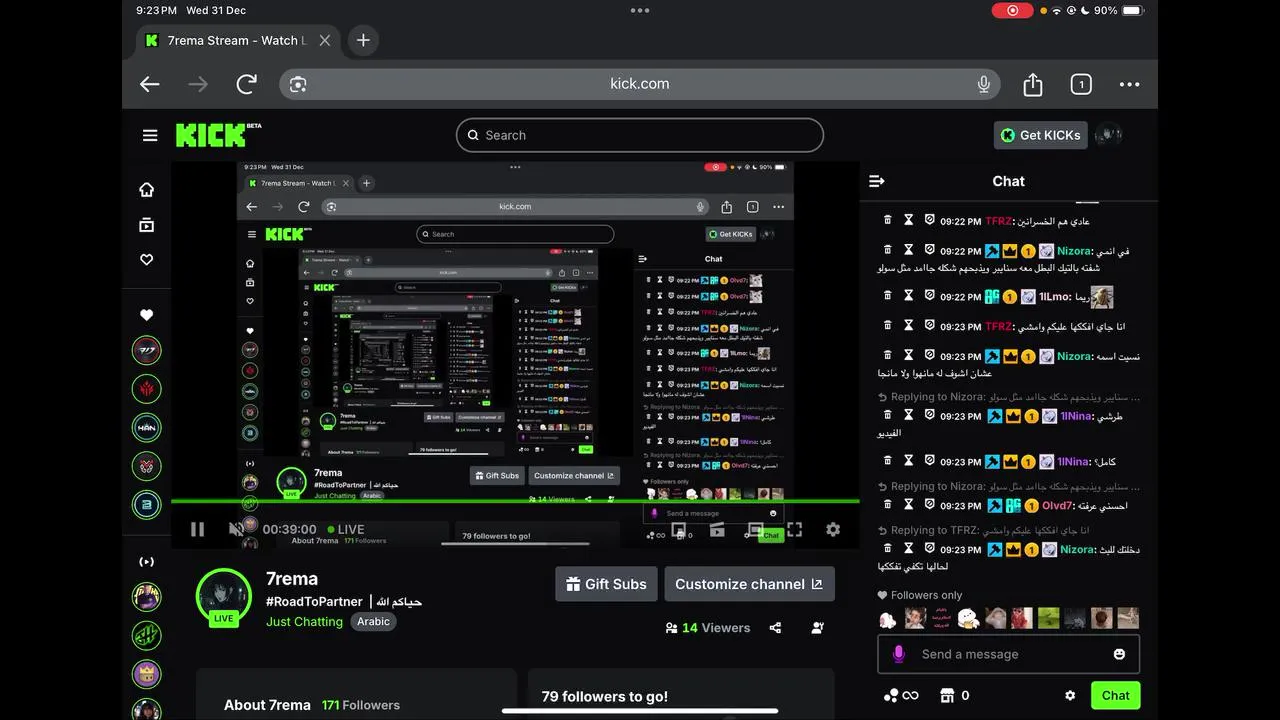
Task: Collapse the Chat panel
Action: click(877, 181)
